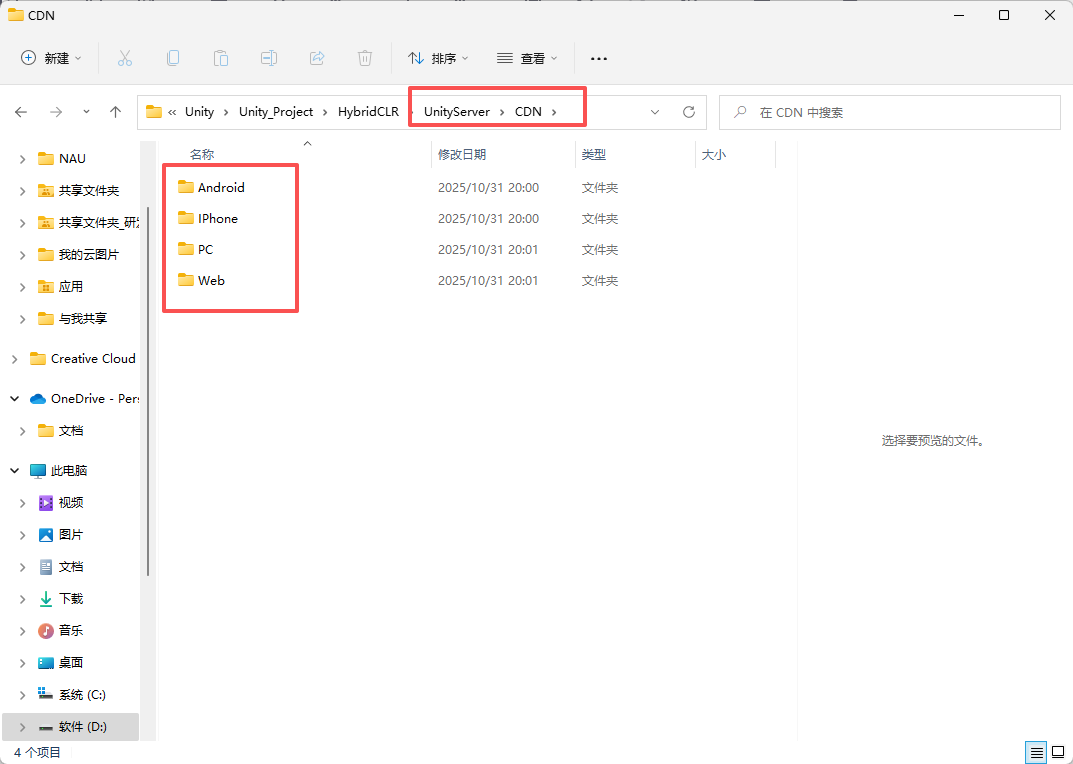This screenshot has height=764, width=1073.
Task: Open the 查看 view dropdown
Action: tap(527, 58)
